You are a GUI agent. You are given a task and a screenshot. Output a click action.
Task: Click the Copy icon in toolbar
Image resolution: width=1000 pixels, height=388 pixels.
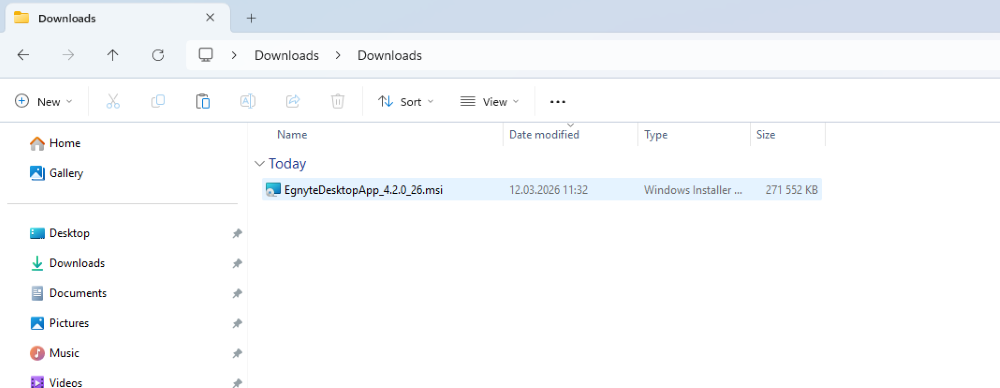click(x=158, y=101)
